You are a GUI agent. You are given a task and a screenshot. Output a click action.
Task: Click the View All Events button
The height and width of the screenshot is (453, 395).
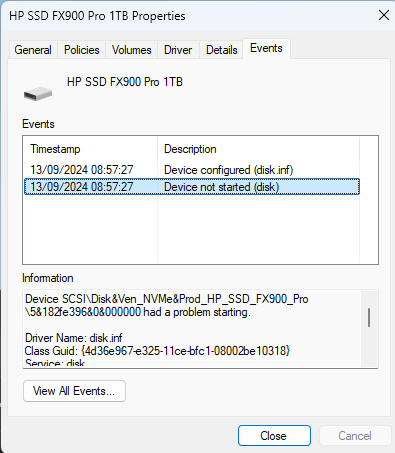pos(74,391)
